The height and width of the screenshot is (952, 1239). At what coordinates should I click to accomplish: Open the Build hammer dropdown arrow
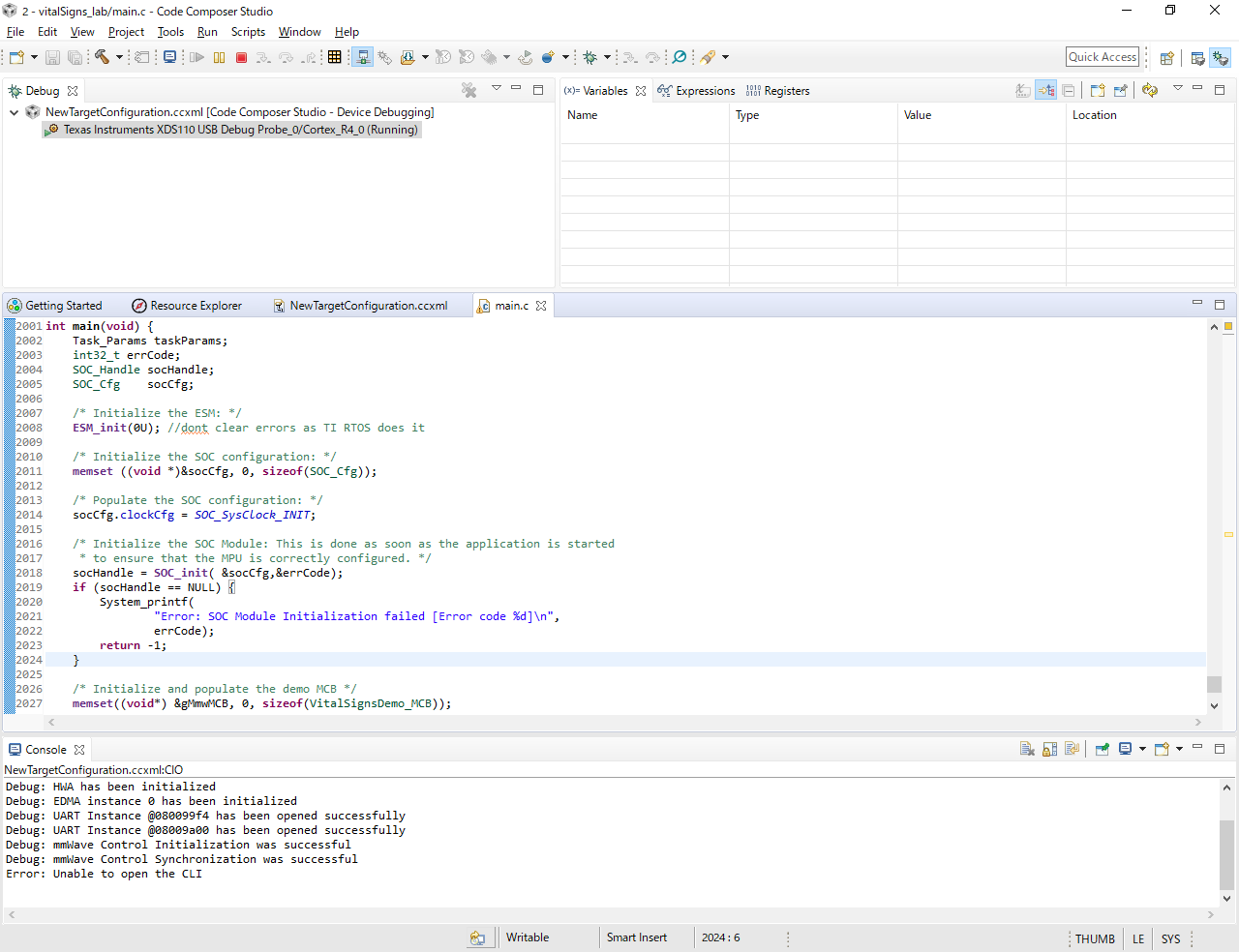click(x=119, y=57)
